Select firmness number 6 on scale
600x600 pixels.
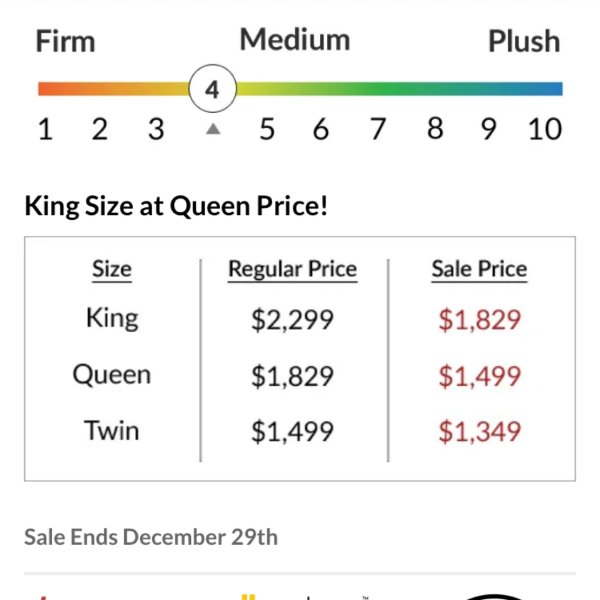[x=321, y=129]
